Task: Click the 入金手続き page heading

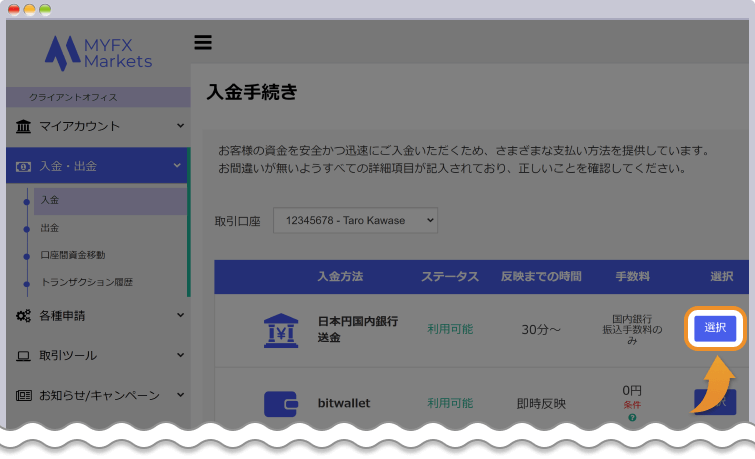Action: [252, 92]
